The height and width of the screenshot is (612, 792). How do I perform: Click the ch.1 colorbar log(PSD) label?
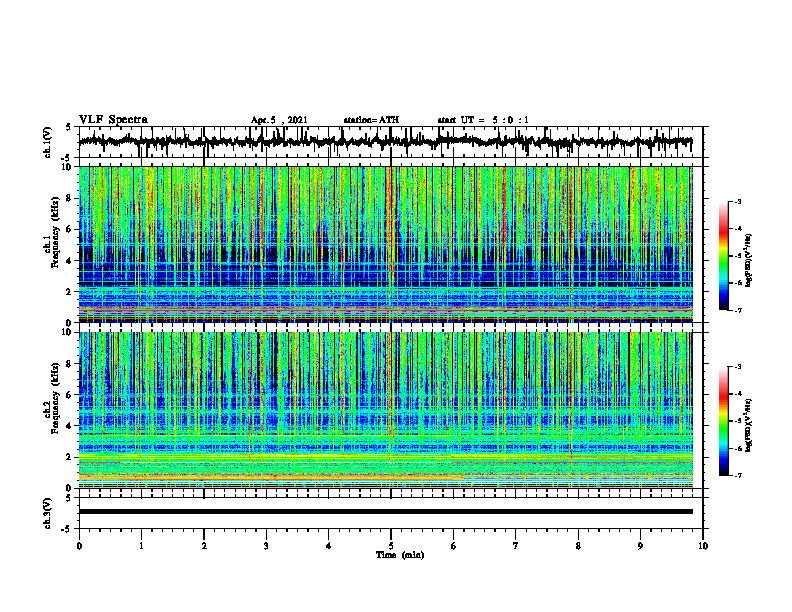pos(749,261)
